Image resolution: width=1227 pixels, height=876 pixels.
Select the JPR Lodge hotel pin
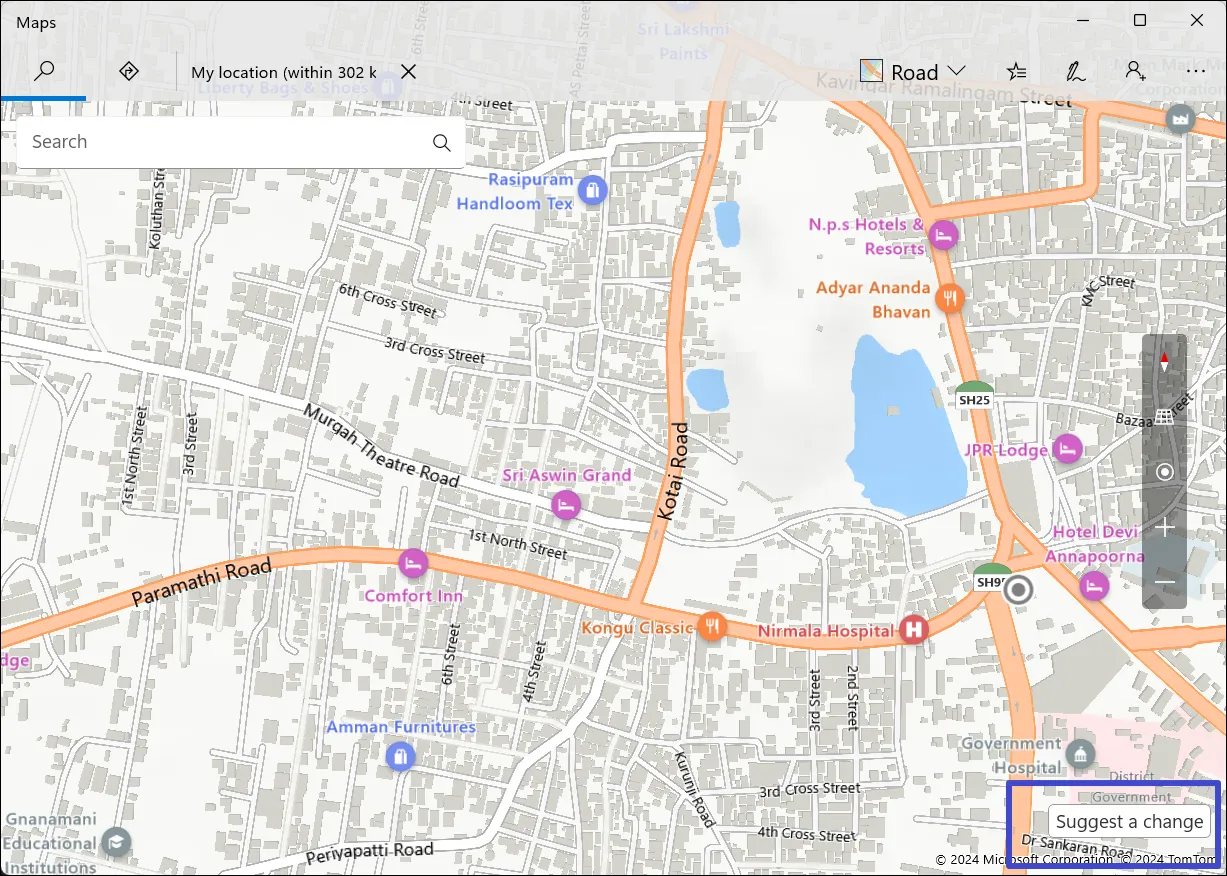click(1068, 449)
